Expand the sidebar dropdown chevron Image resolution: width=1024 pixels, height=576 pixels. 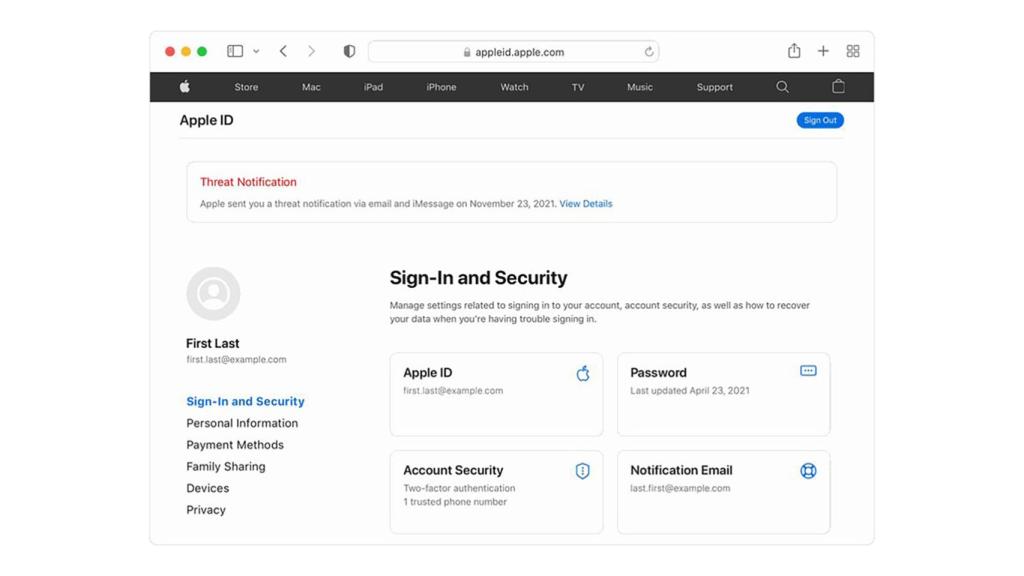(256, 51)
